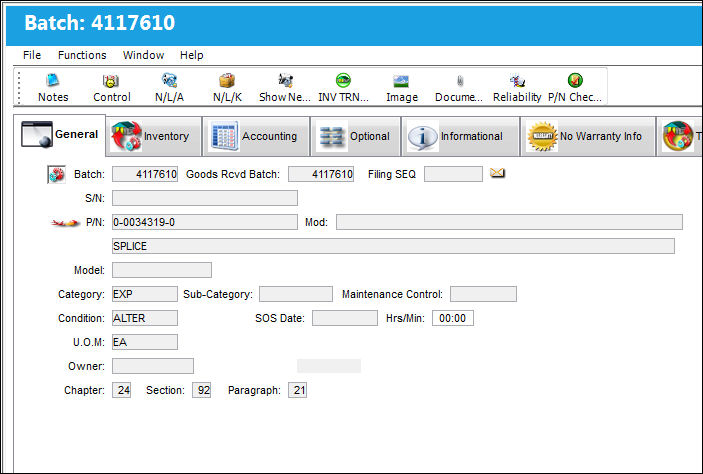This screenshot has height=474, width=703.
Task: Switch to the Accounting tab
Action: pyautogui.click(x=256, y=136)
